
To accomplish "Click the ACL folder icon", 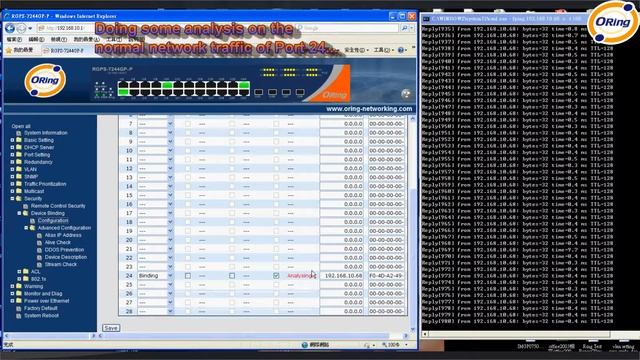I will (x=25, y=271).
